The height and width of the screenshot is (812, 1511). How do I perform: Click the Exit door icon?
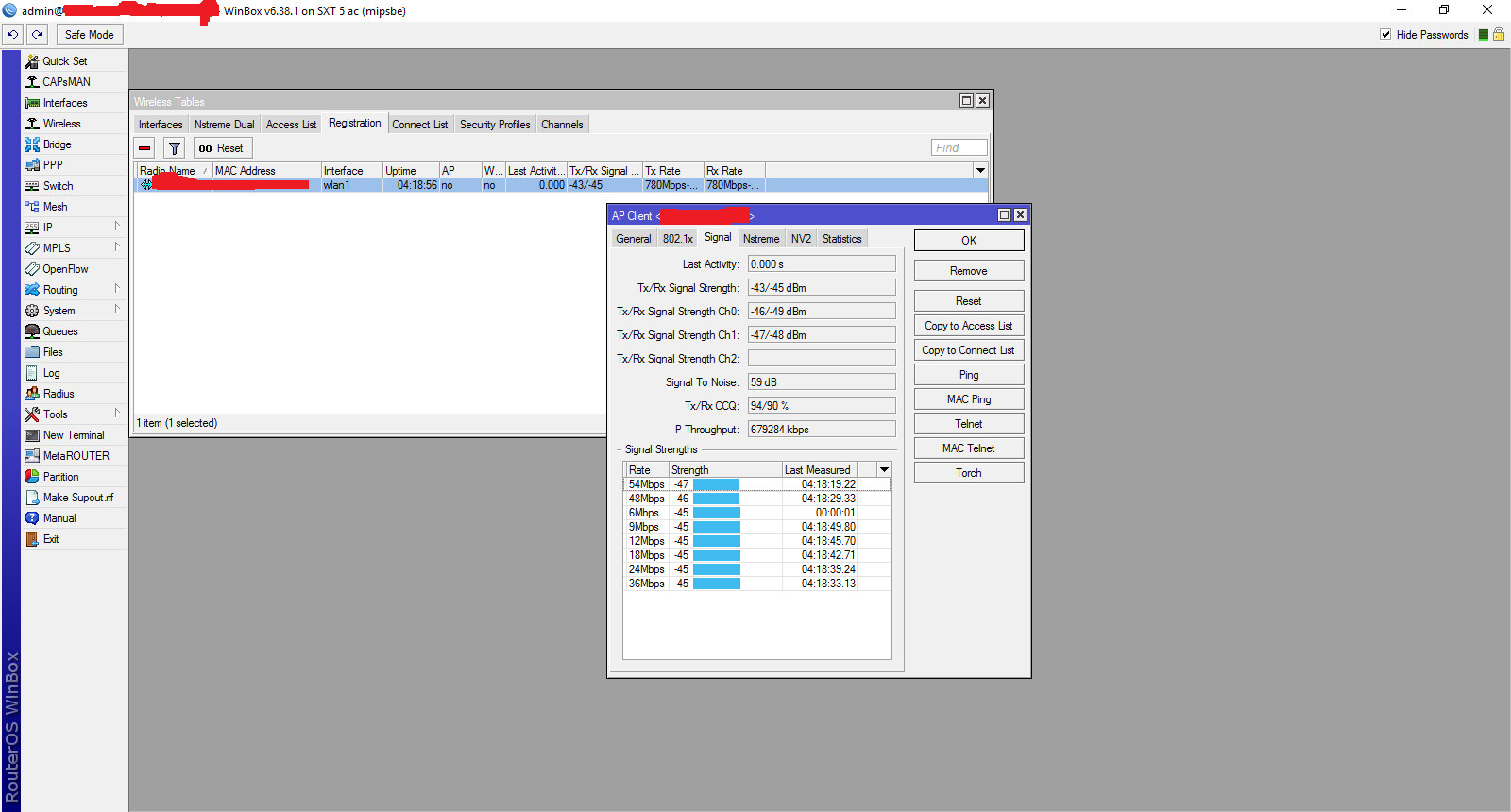32,539
